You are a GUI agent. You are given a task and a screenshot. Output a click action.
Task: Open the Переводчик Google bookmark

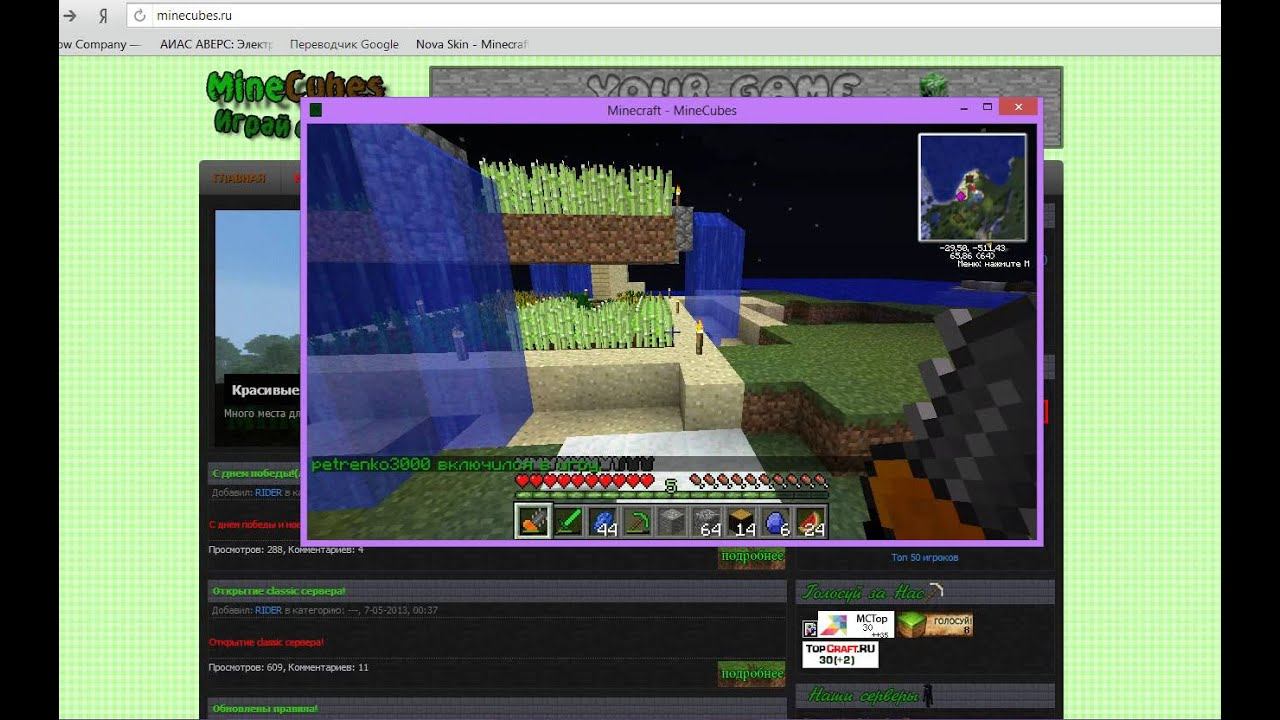coord(344,44)
